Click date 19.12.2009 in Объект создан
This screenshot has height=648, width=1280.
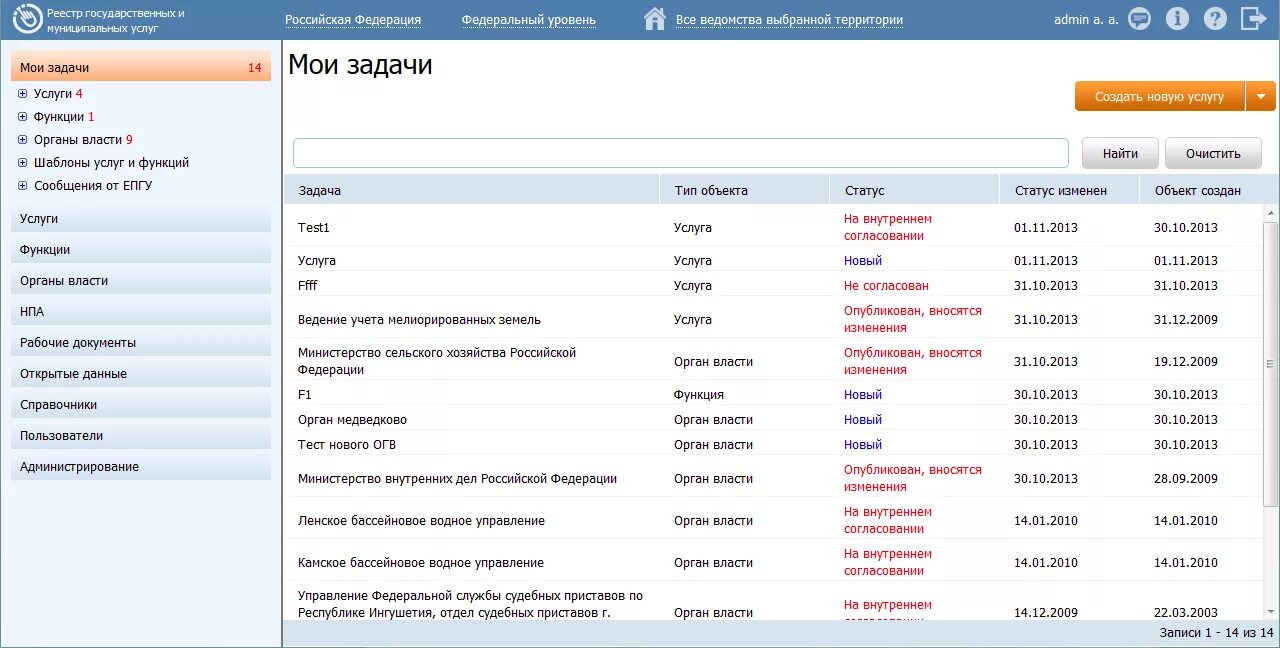point(1186,361)
